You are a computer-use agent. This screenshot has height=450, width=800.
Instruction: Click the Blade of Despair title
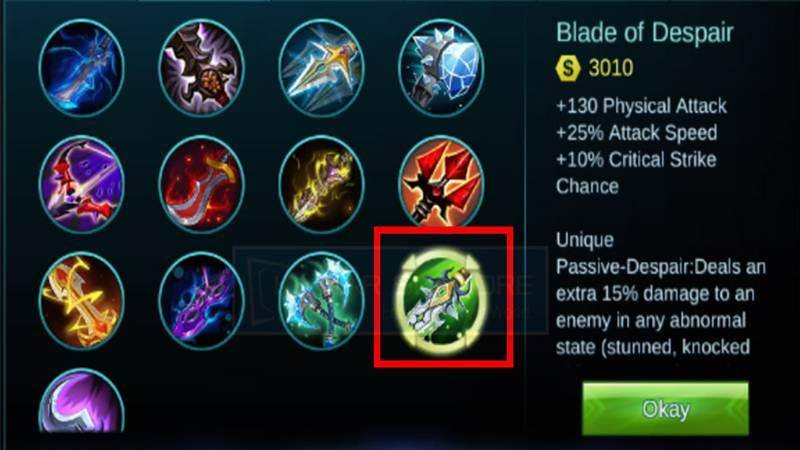[644, 33]
